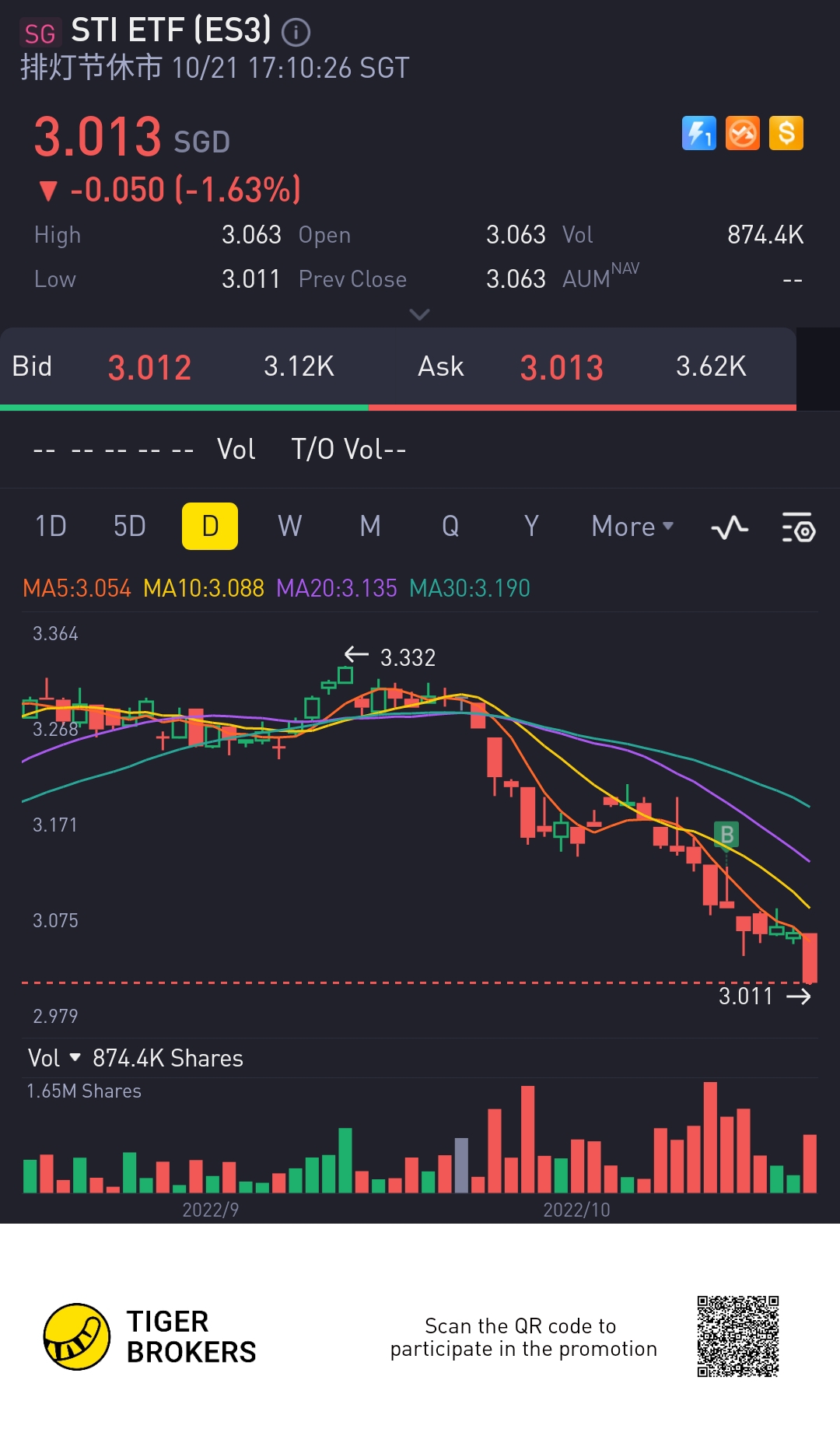Screen dimensions: 840x1450
Task: Tap the Tiger Brokers logo
Action: pos(76,1336)
